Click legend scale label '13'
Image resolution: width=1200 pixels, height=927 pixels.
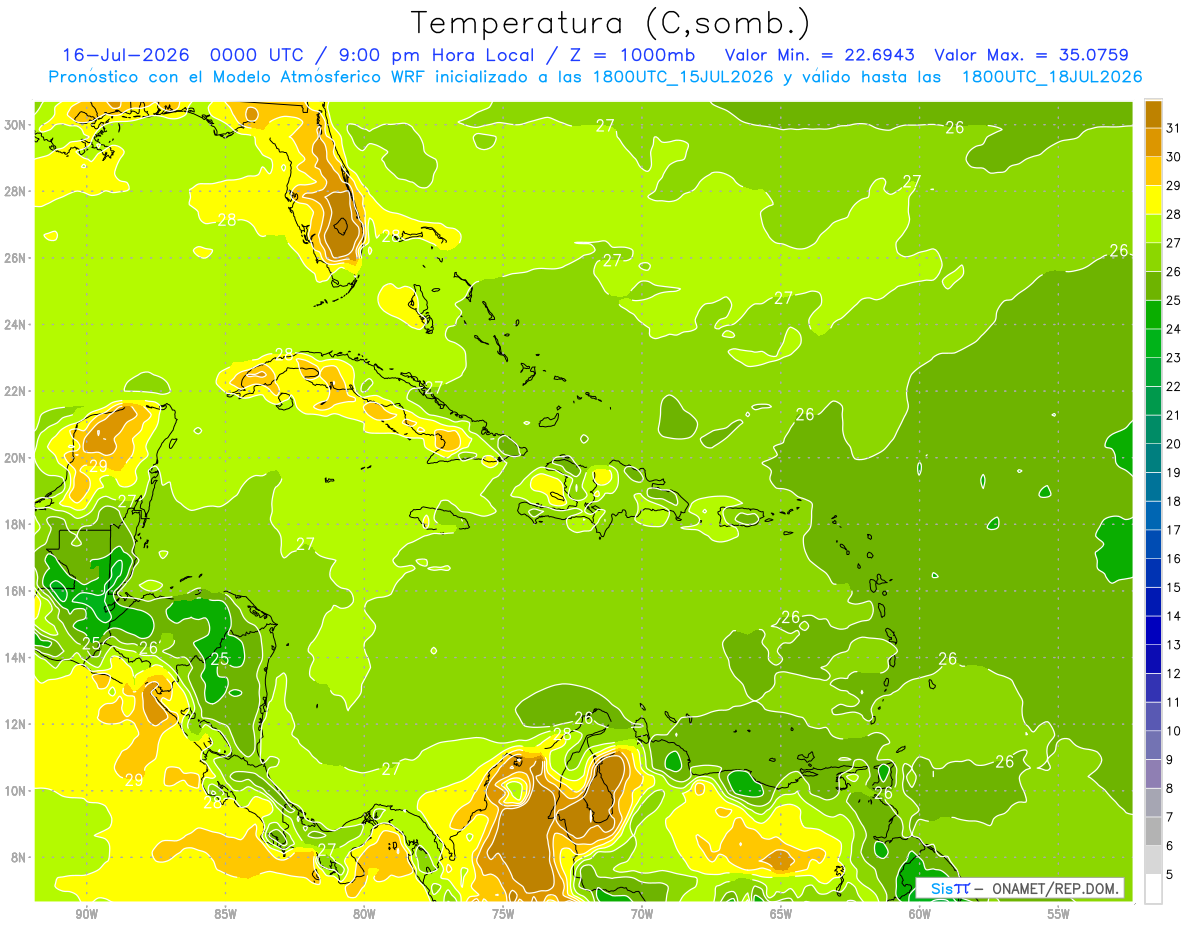pyautogui.click(x=1174, y=645)
